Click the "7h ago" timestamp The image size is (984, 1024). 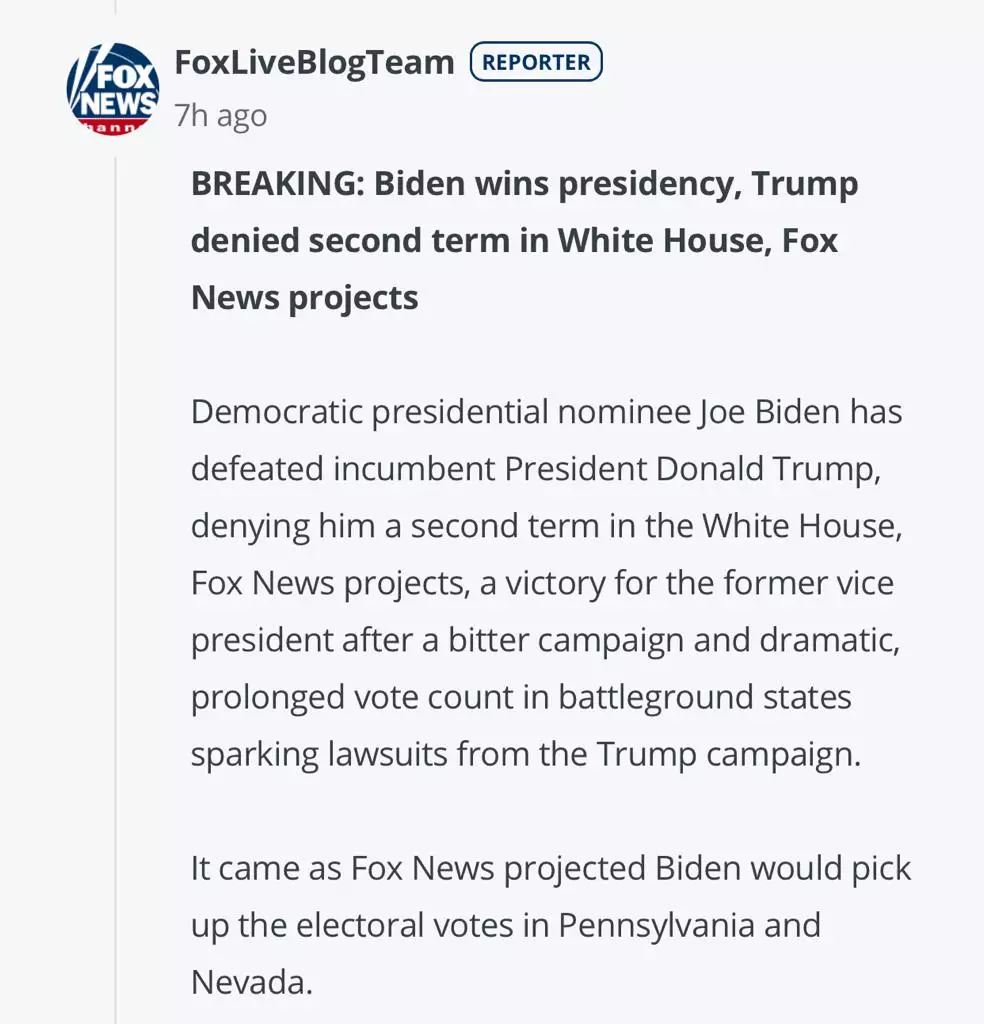pos(221,116)
